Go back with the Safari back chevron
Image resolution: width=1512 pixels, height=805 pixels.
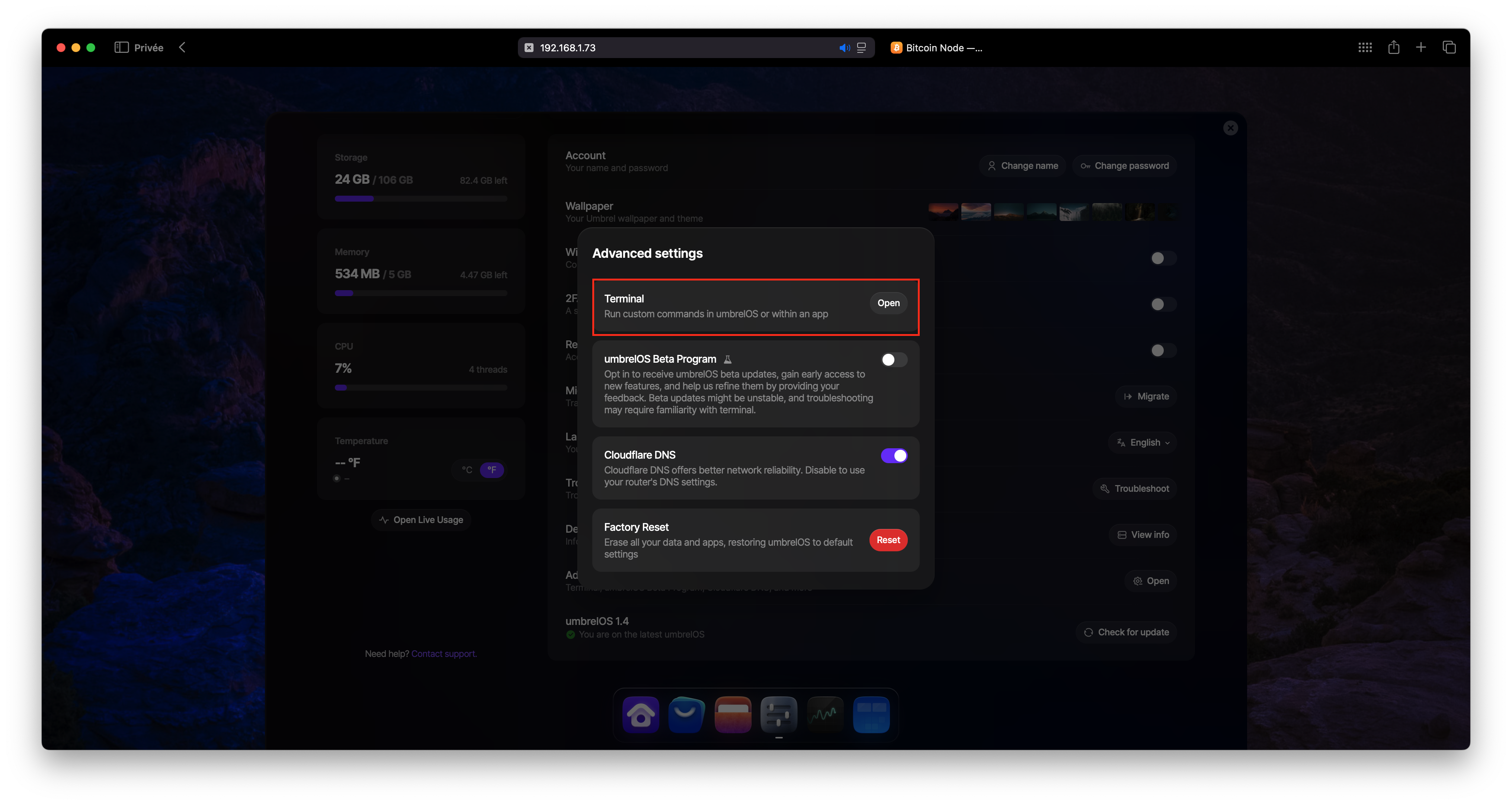[x=183, y=48]
